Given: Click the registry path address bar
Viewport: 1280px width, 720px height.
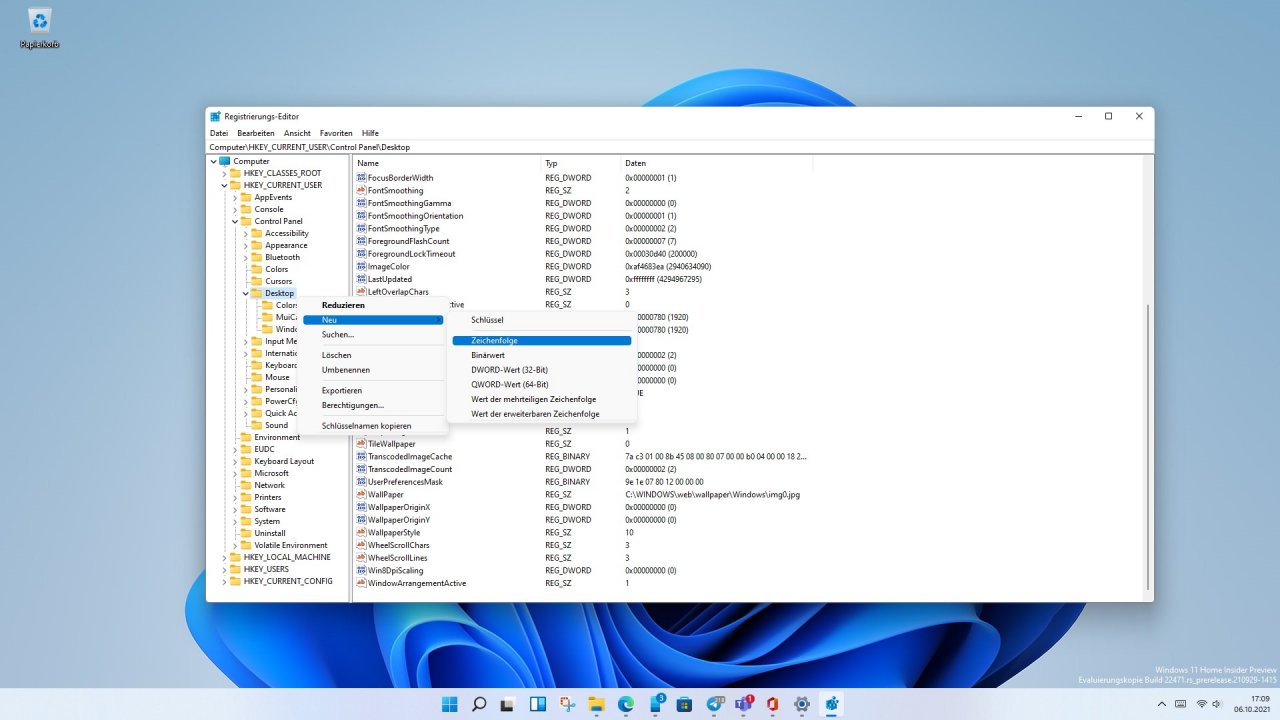Looking at the screenshot, I should (x=680, y=147).
